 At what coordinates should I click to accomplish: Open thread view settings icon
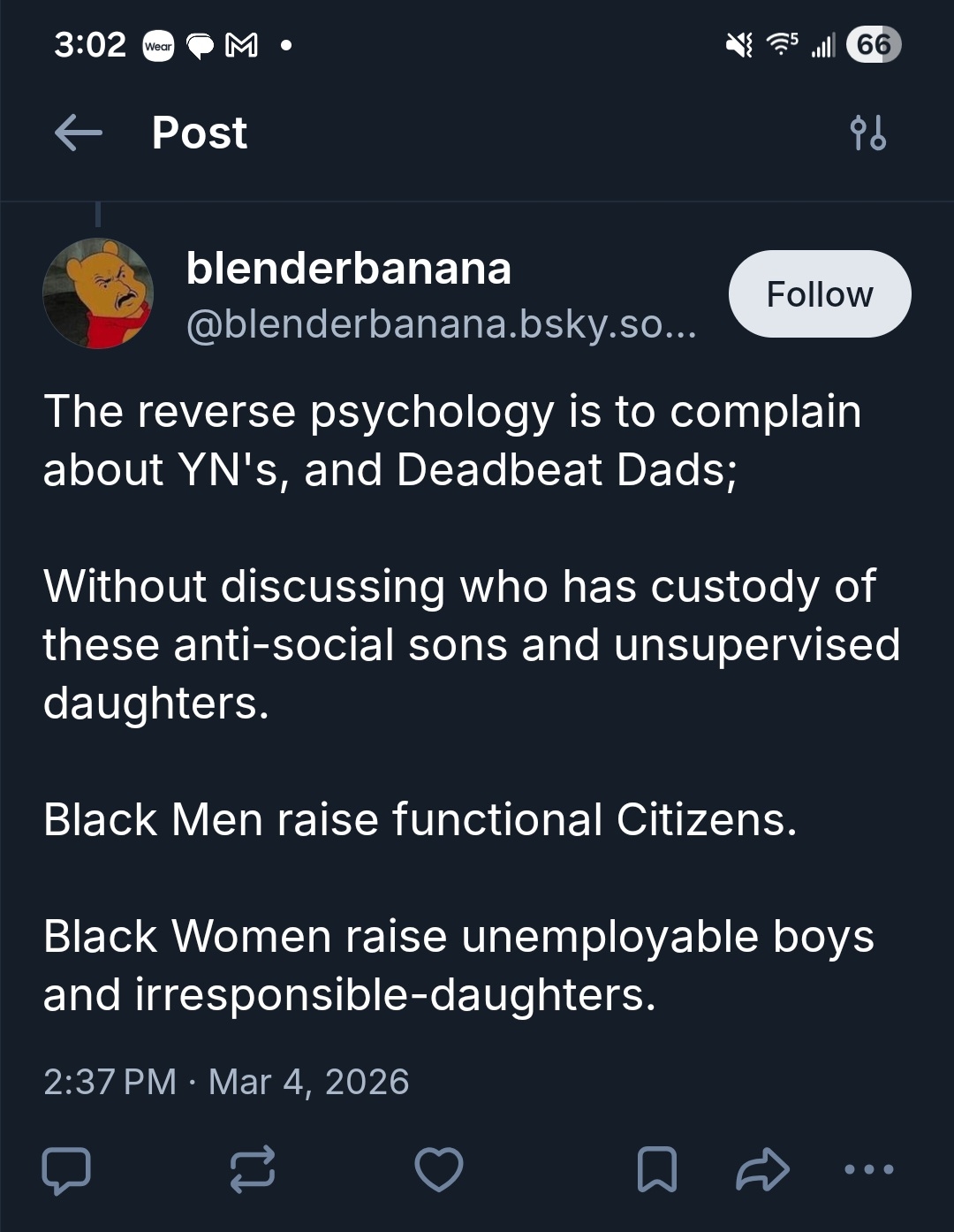867,133
